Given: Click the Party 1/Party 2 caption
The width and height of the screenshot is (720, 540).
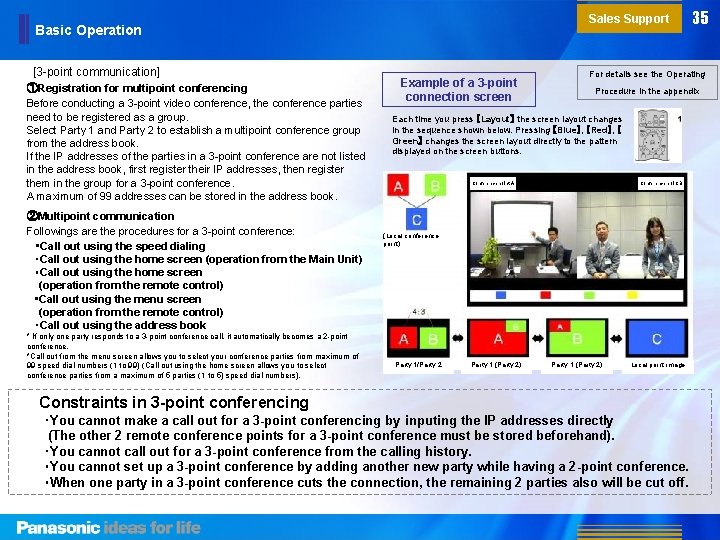Looking at the screenshot, I should (x=418, y=365).
